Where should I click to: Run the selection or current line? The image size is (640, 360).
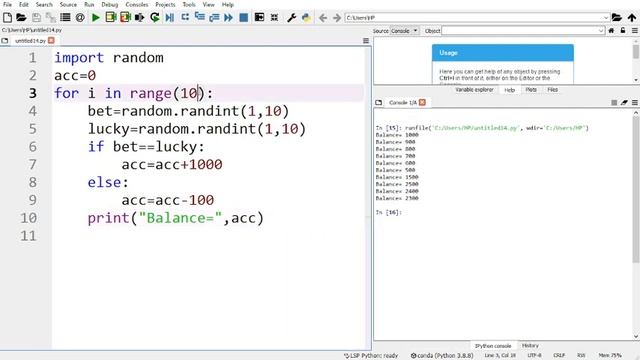(140, 18)
